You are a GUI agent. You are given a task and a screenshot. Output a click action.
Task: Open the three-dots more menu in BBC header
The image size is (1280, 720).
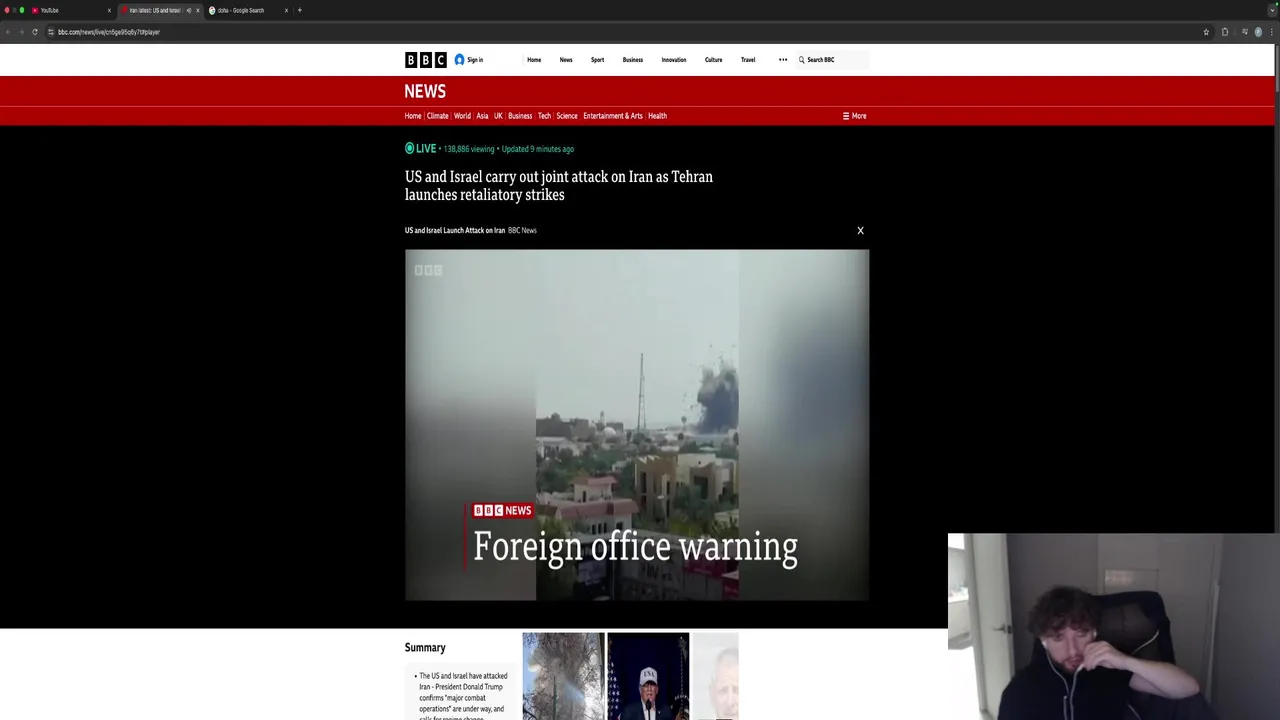(783, 60)
